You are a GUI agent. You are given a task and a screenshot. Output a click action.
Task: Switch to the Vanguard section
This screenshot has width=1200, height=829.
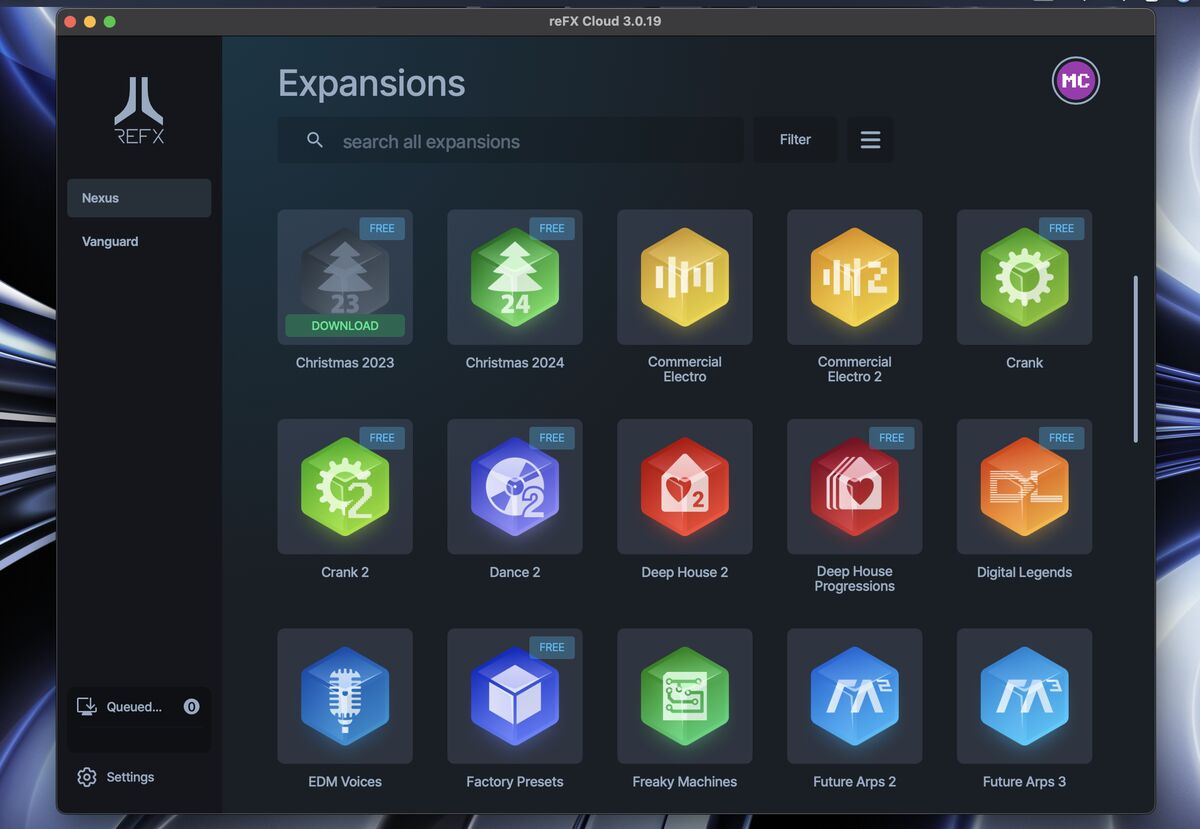pyautogui.click(x=110, y=241)
